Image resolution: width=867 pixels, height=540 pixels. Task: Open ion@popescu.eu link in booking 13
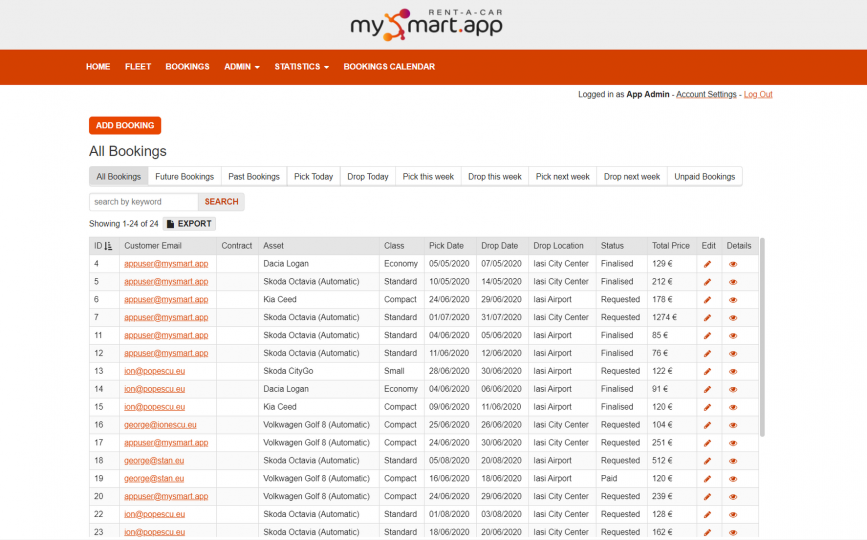pyautogui.click(x=154, y=371)
